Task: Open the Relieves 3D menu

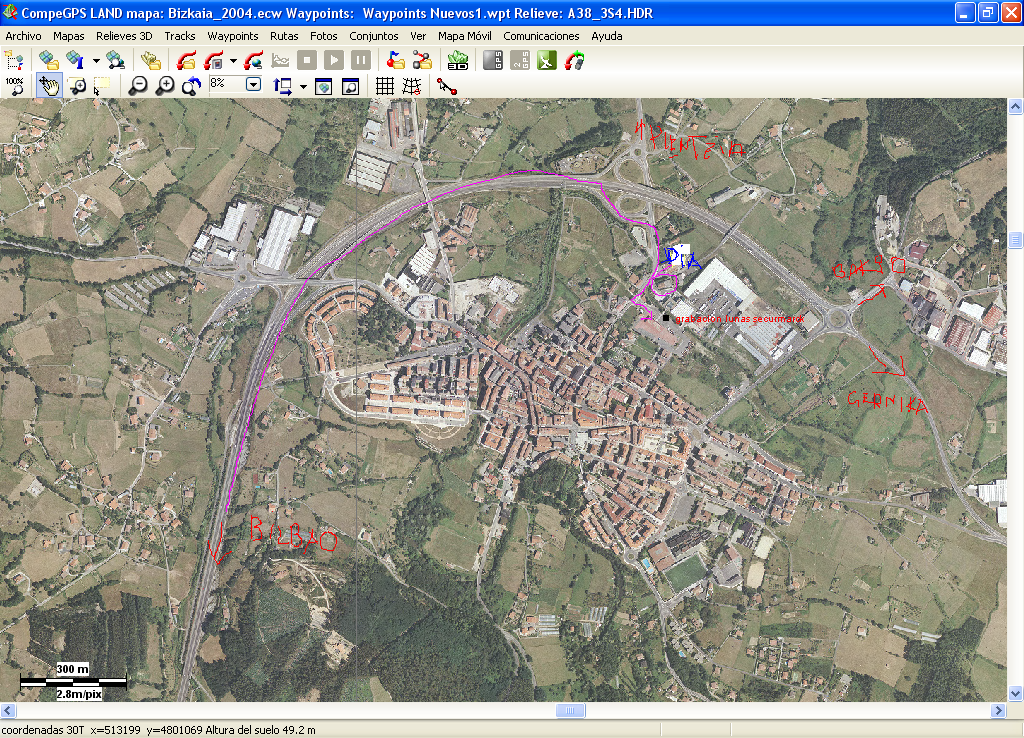Action: [124, 36]
